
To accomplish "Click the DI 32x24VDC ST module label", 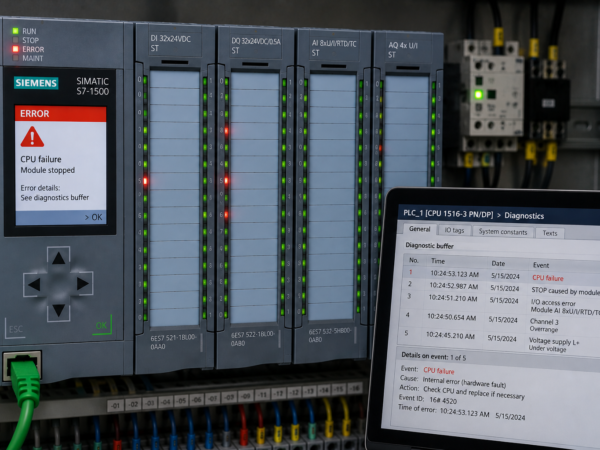I will 170,43.
